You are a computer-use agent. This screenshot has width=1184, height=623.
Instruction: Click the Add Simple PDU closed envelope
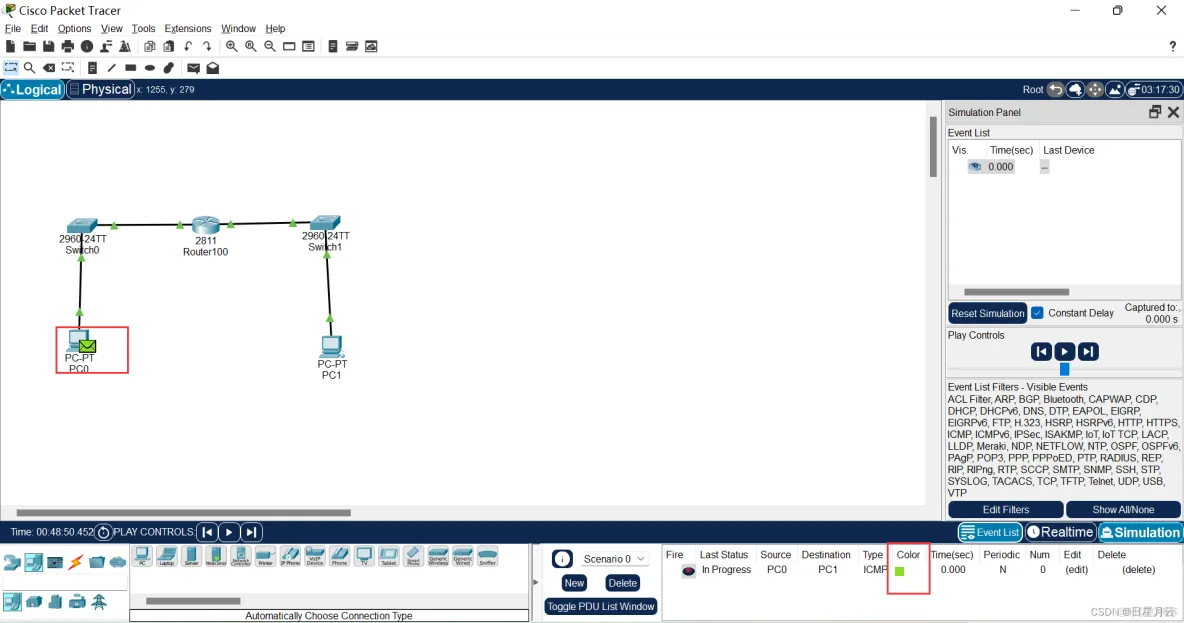point(193,68)
